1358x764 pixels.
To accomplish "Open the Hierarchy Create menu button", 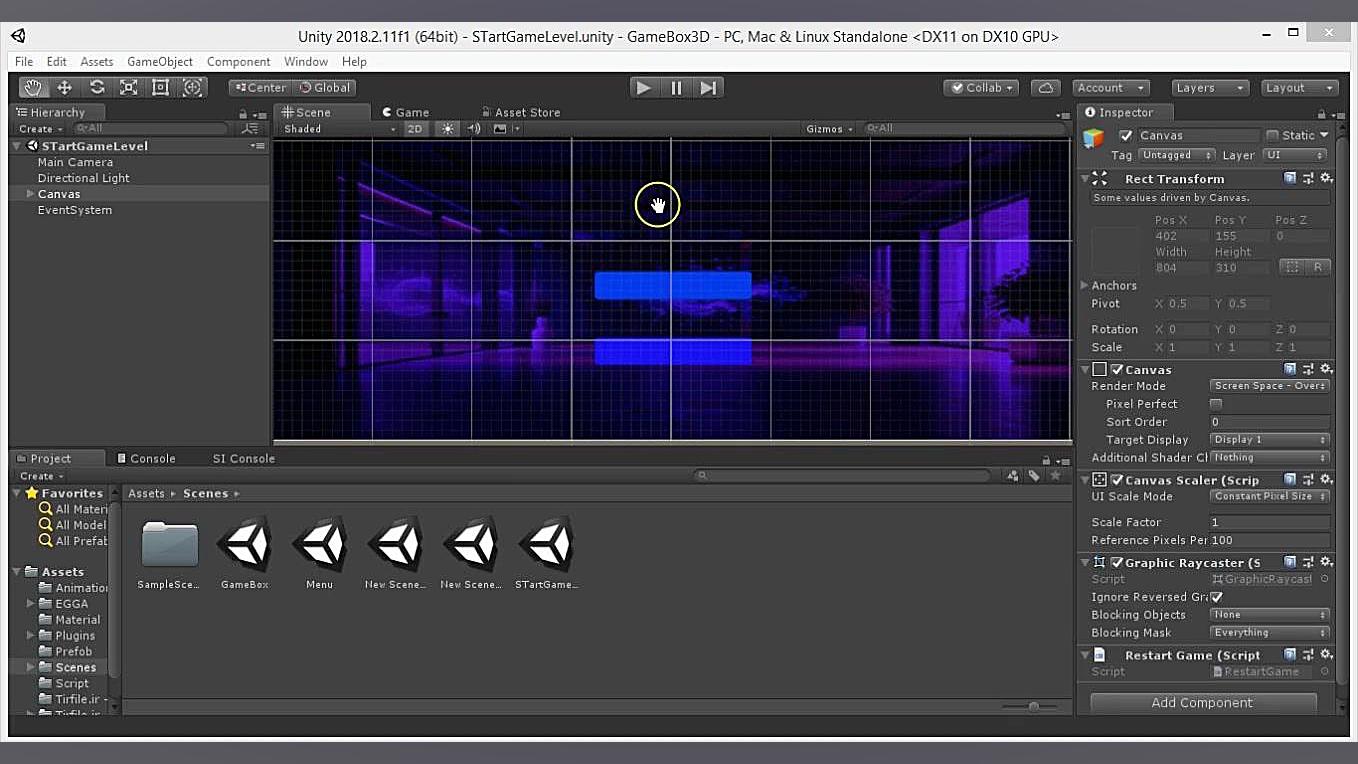I will (40, 129).
